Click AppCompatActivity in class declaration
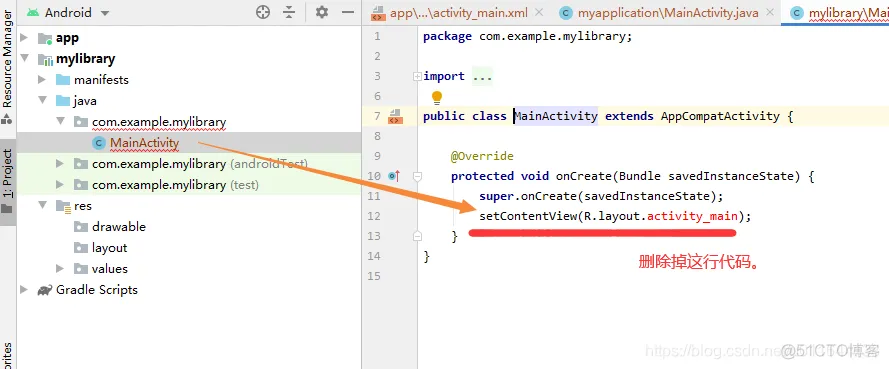The width and height of the screenshot is (889, 369). pos(720,116)
